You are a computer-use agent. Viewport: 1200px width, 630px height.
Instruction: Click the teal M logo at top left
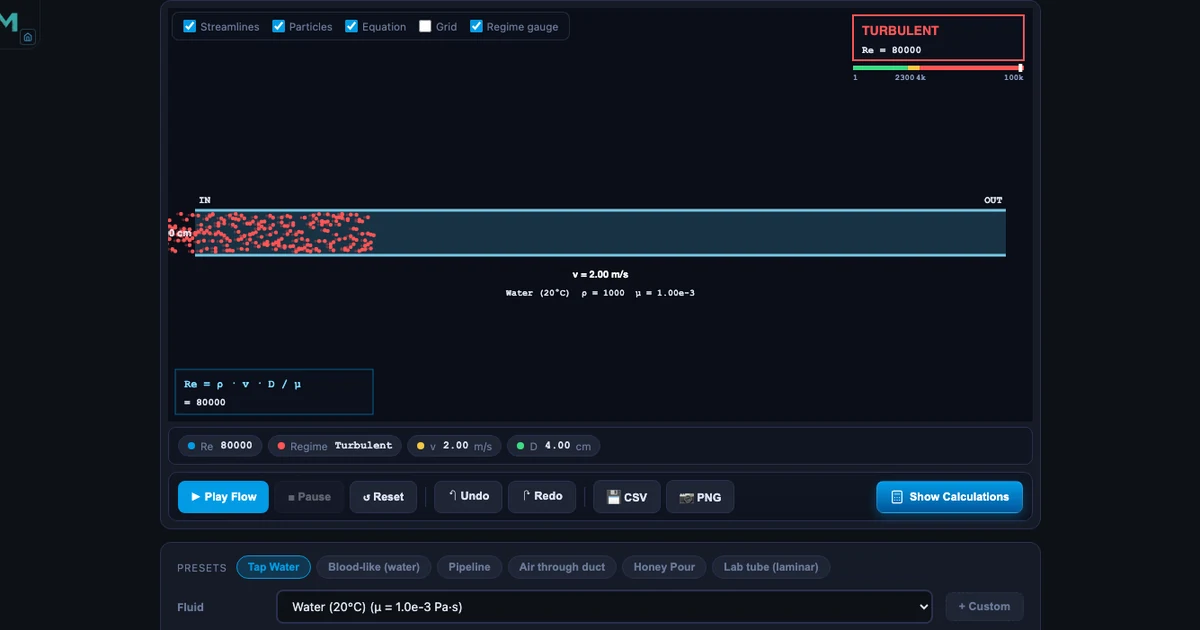pos(9,22)
